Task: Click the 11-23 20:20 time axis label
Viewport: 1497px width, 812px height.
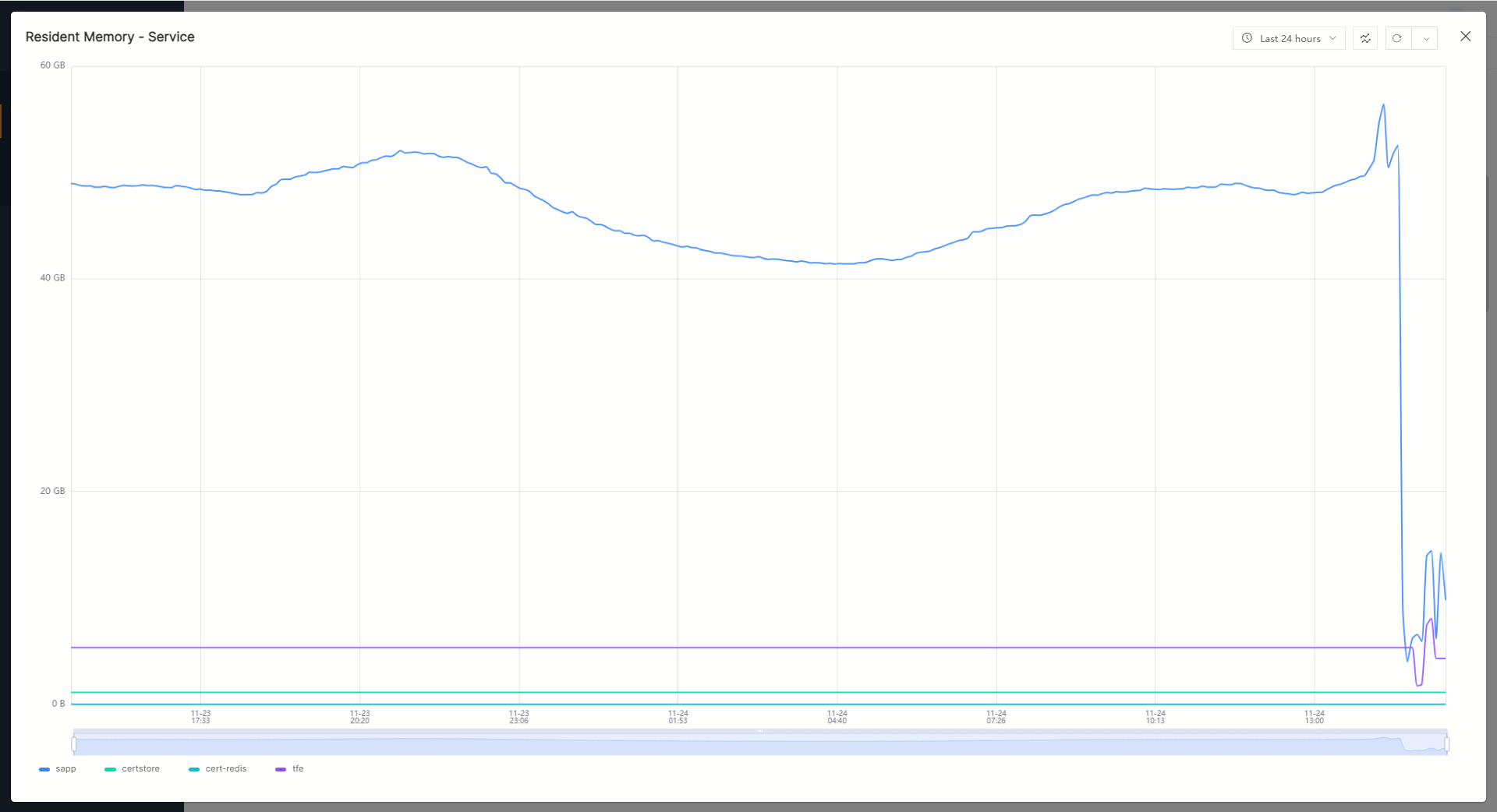Action: pos(359,717)
